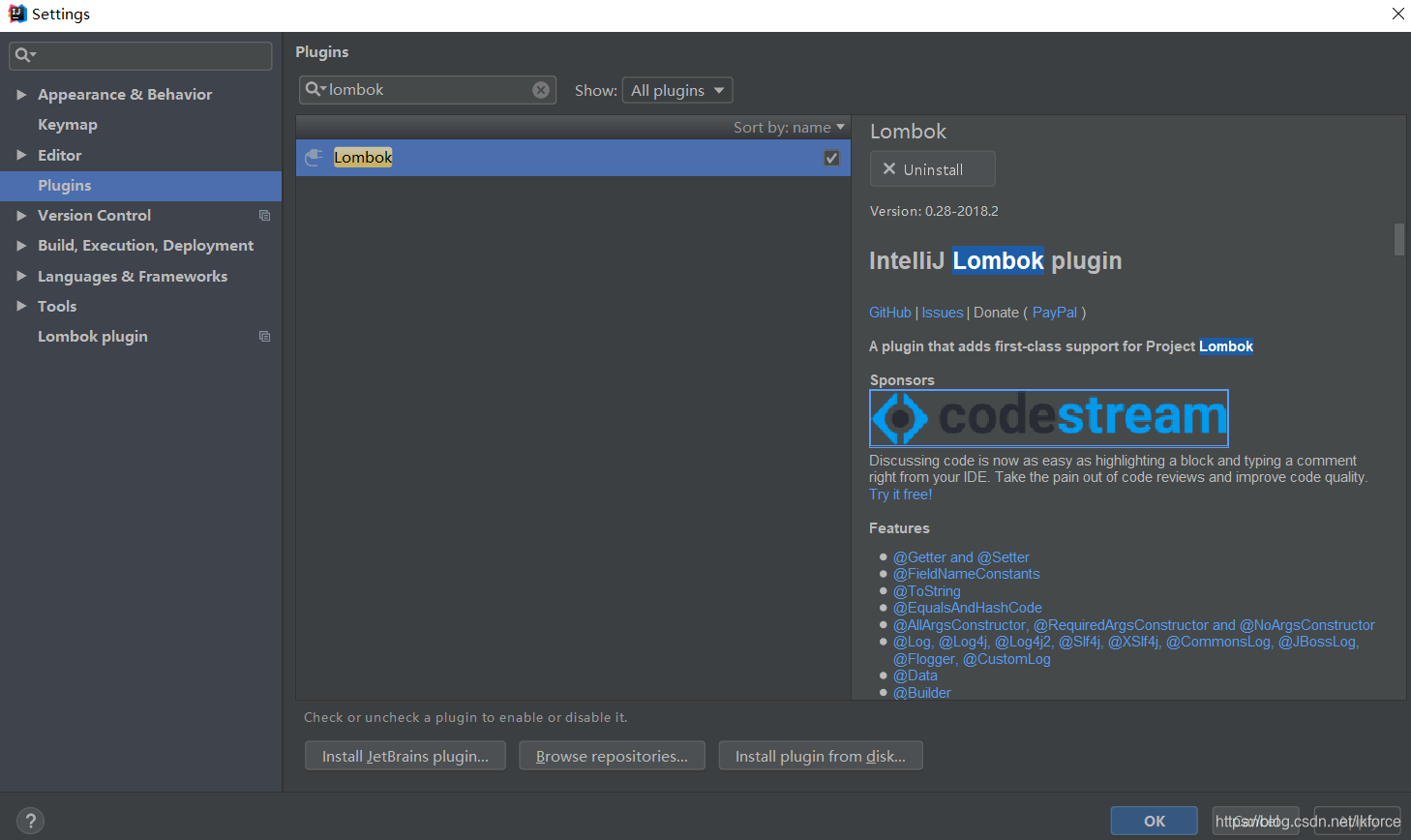Click the project-level icon beside Lombok plugin

tap(264, 337)
